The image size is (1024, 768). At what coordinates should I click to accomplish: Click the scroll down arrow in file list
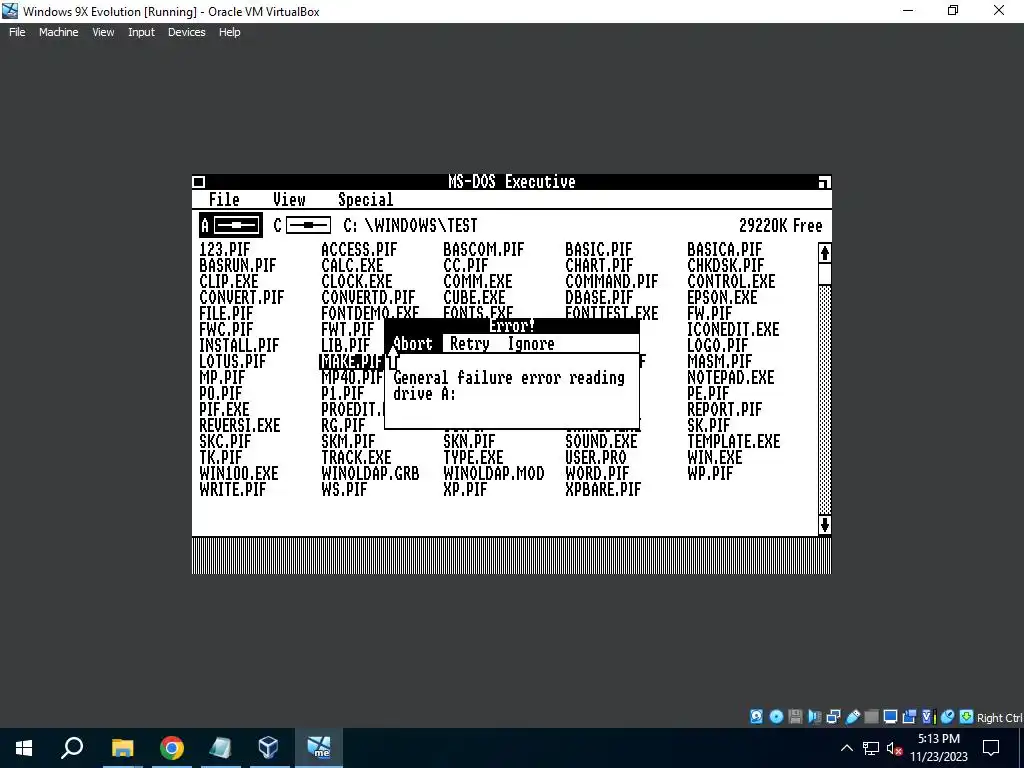[x=825, y=524]
